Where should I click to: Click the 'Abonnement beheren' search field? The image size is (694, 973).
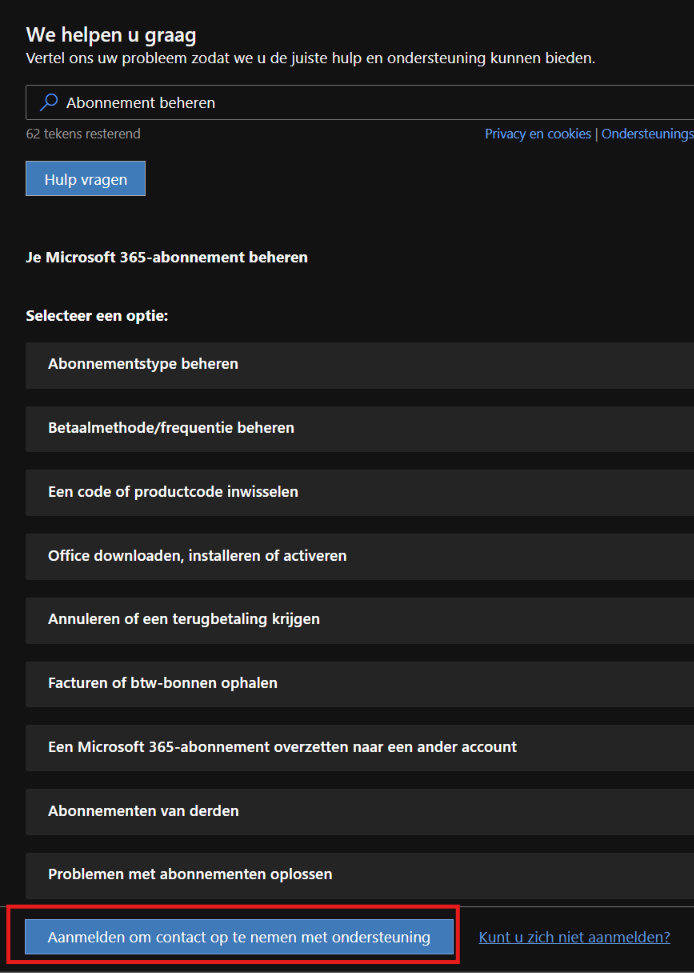point(360,102)
